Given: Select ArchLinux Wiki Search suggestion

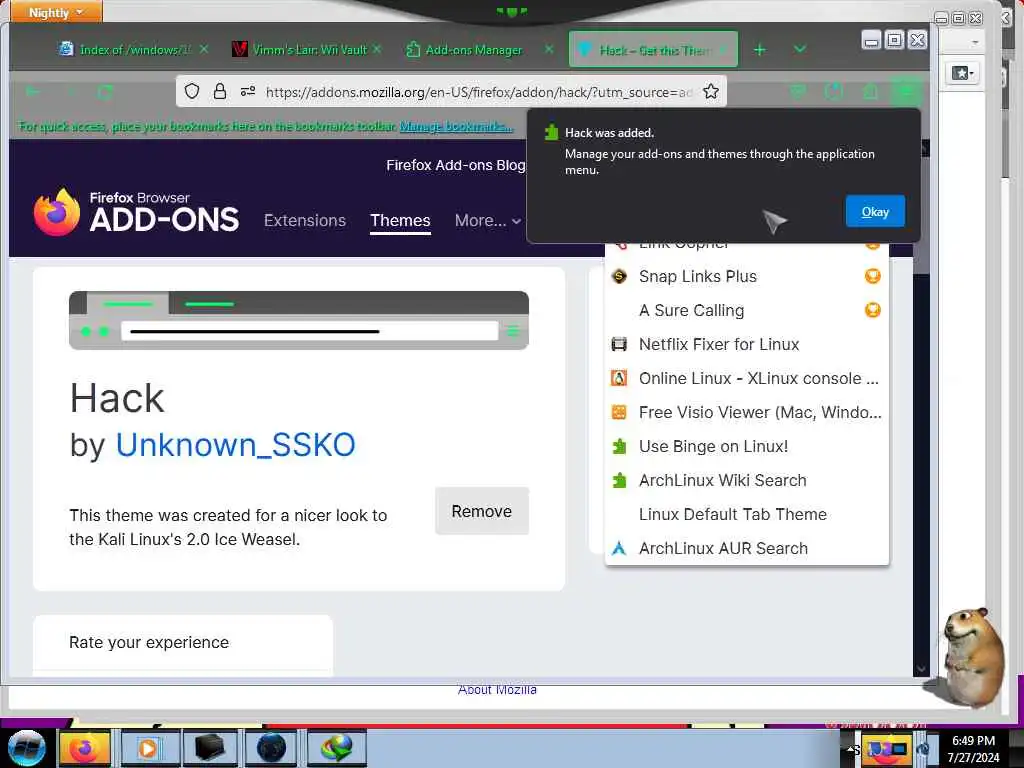Looking at the screenshot, I should (x=746, y=480).
